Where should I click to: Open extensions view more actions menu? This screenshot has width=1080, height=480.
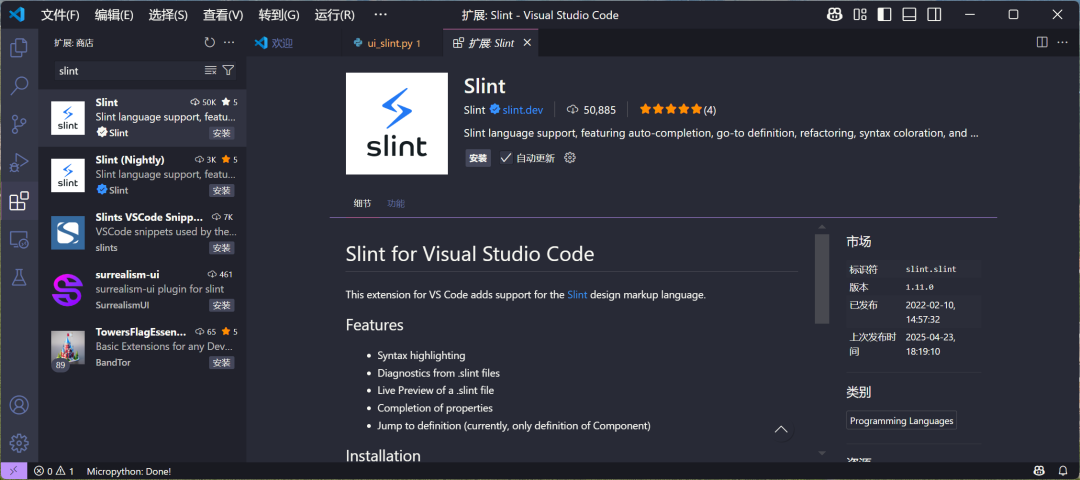point(229,43)
